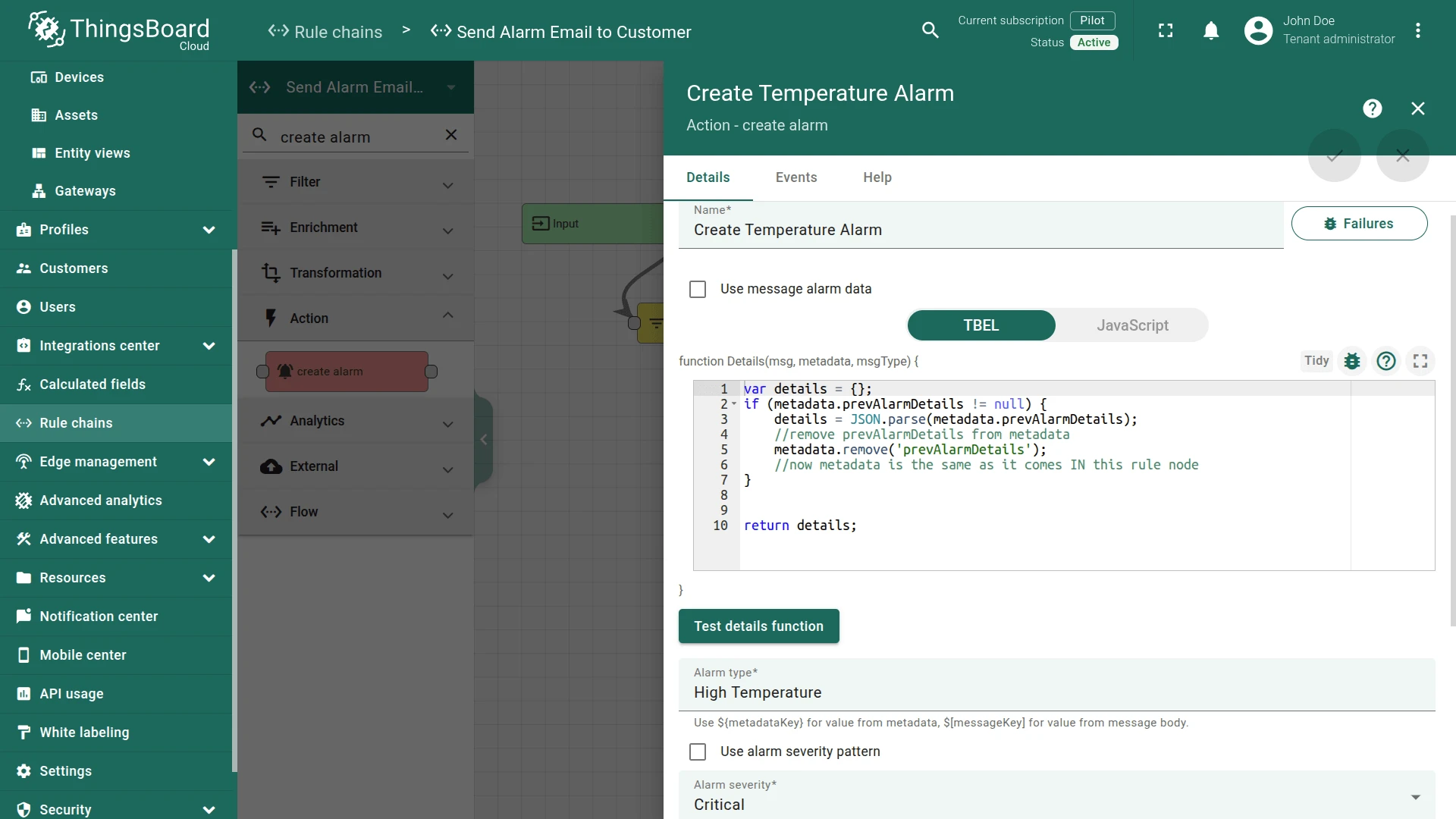
Task: Click the Alarm type input field
Action: click(1056, 685)
